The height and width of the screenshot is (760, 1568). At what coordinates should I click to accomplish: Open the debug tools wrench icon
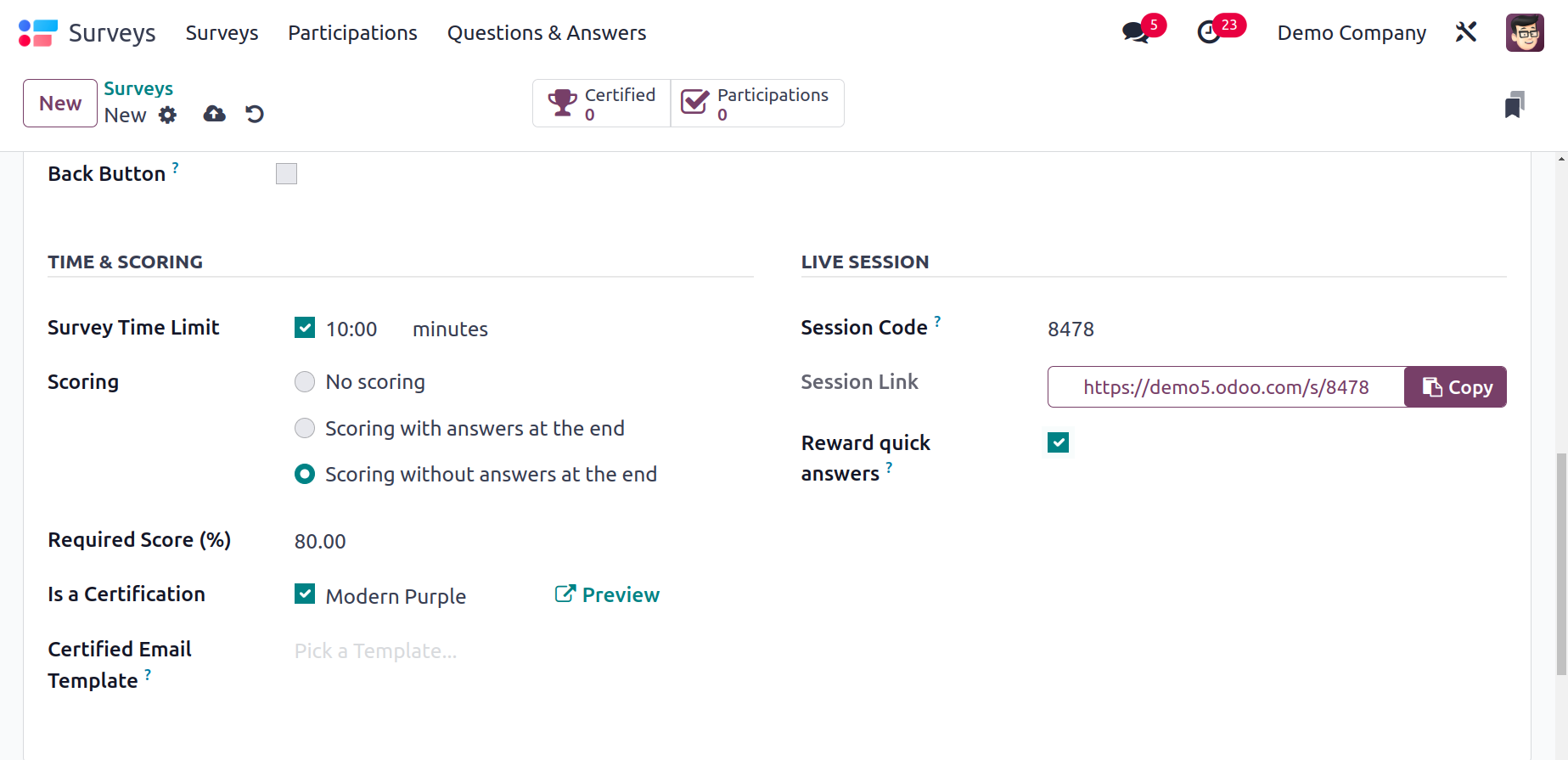click(x=1466, y=32)
